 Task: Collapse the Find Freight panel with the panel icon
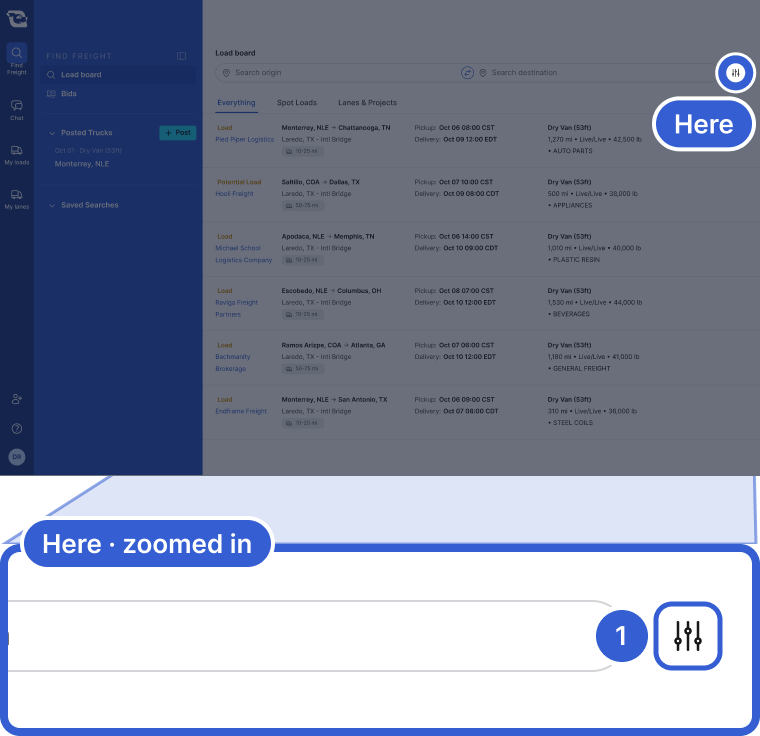pos(181,56)
